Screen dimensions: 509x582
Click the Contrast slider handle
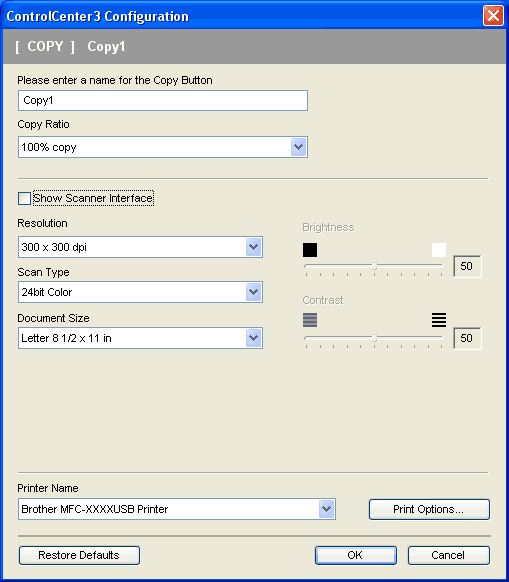coord(374,338)
